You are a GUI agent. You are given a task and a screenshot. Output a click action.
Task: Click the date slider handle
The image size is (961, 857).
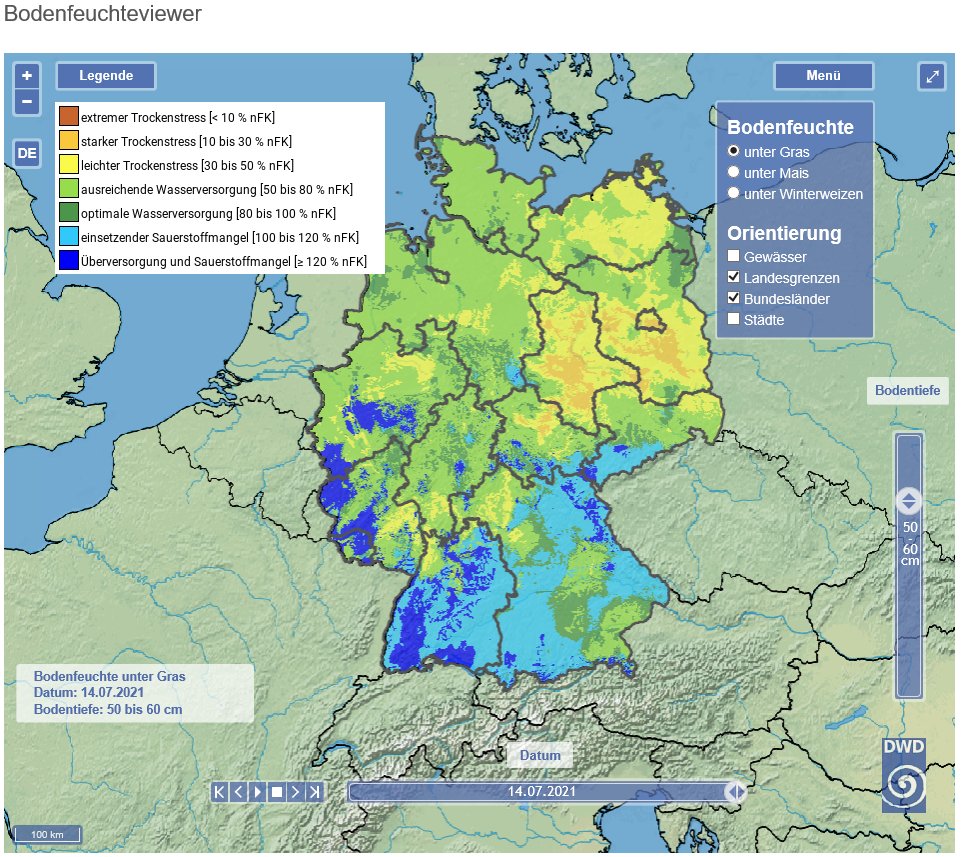737,790
